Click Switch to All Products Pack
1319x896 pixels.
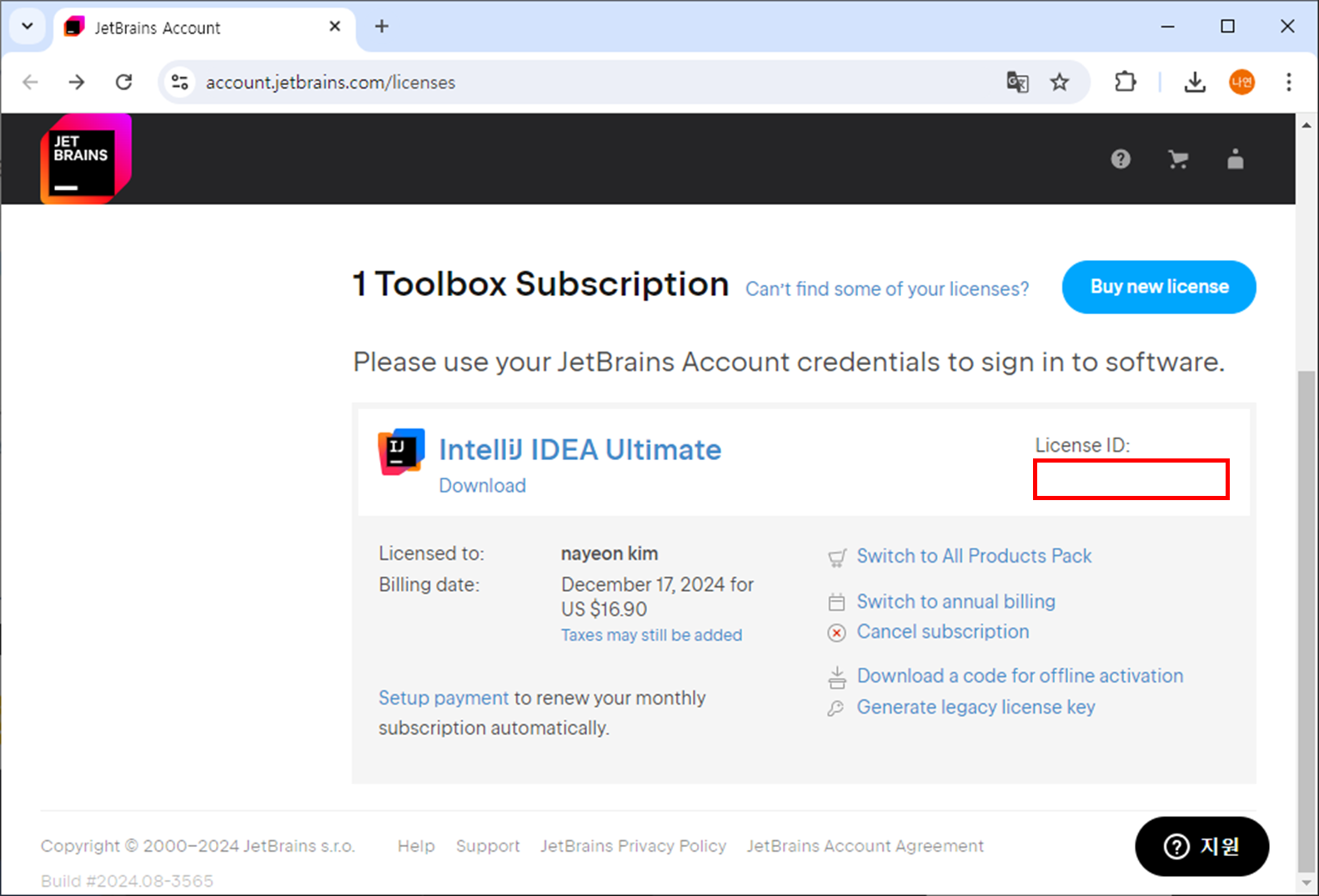pyautogui.click(x=974, y=556)
